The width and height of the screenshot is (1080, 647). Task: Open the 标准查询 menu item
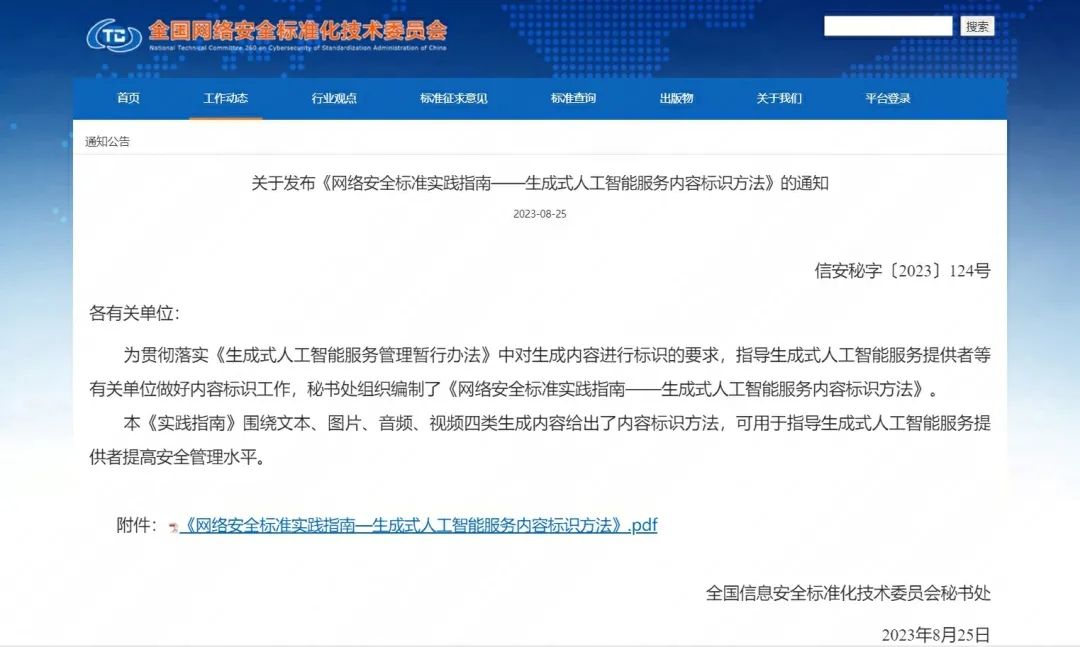point(573,98)
